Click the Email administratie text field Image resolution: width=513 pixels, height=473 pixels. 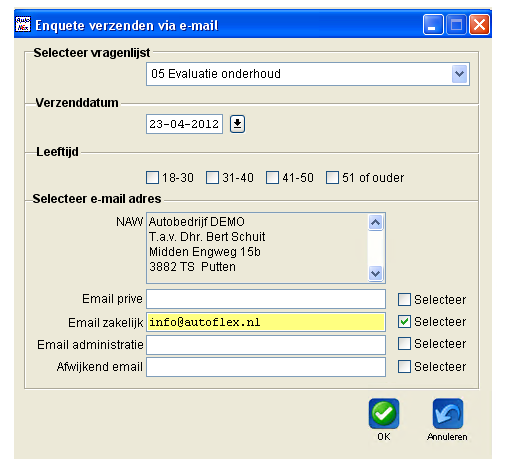click(x=266, y=345)
